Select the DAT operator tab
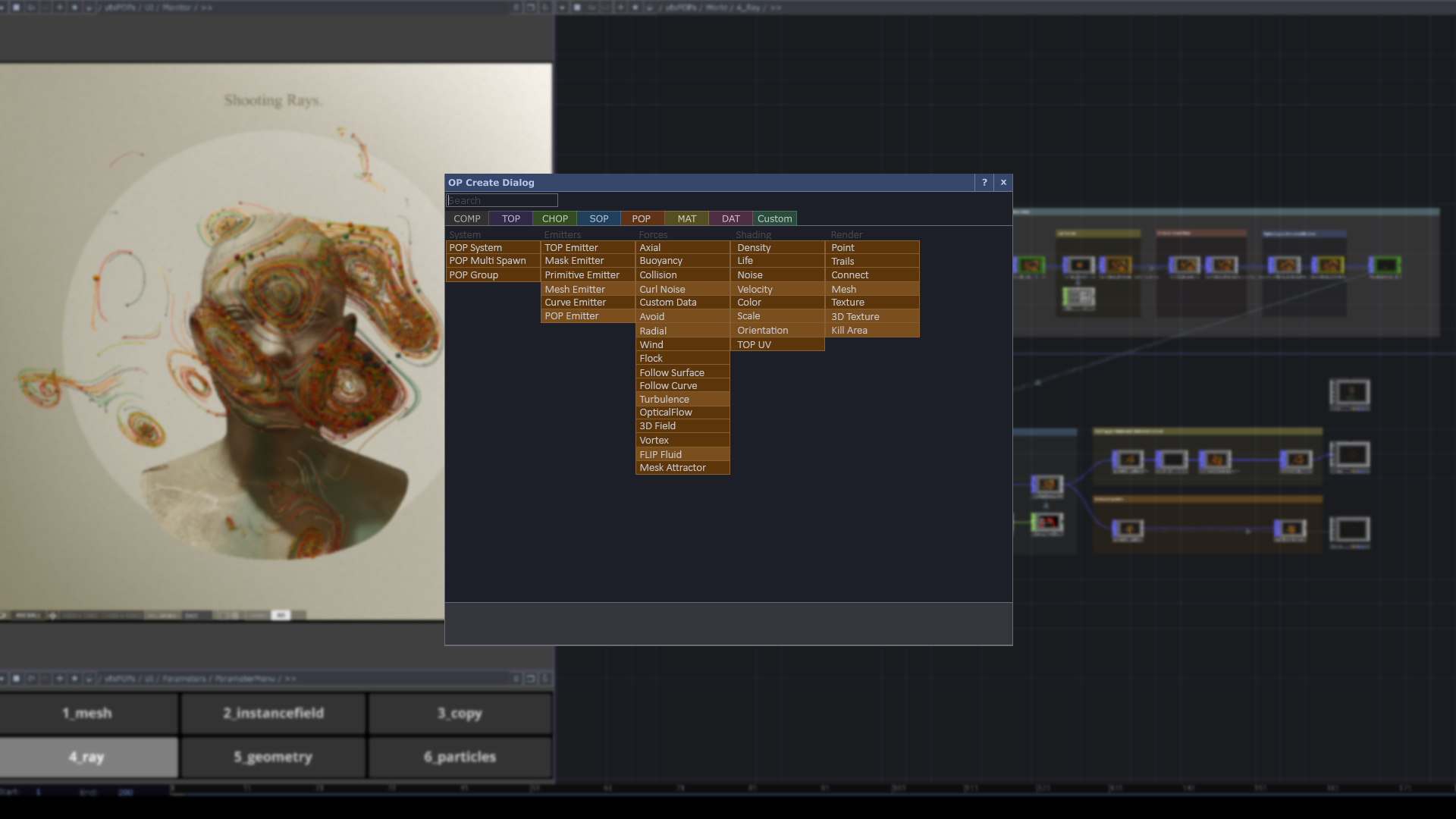Viewport: 1456px width, 819px height. [x=730, y=218]
